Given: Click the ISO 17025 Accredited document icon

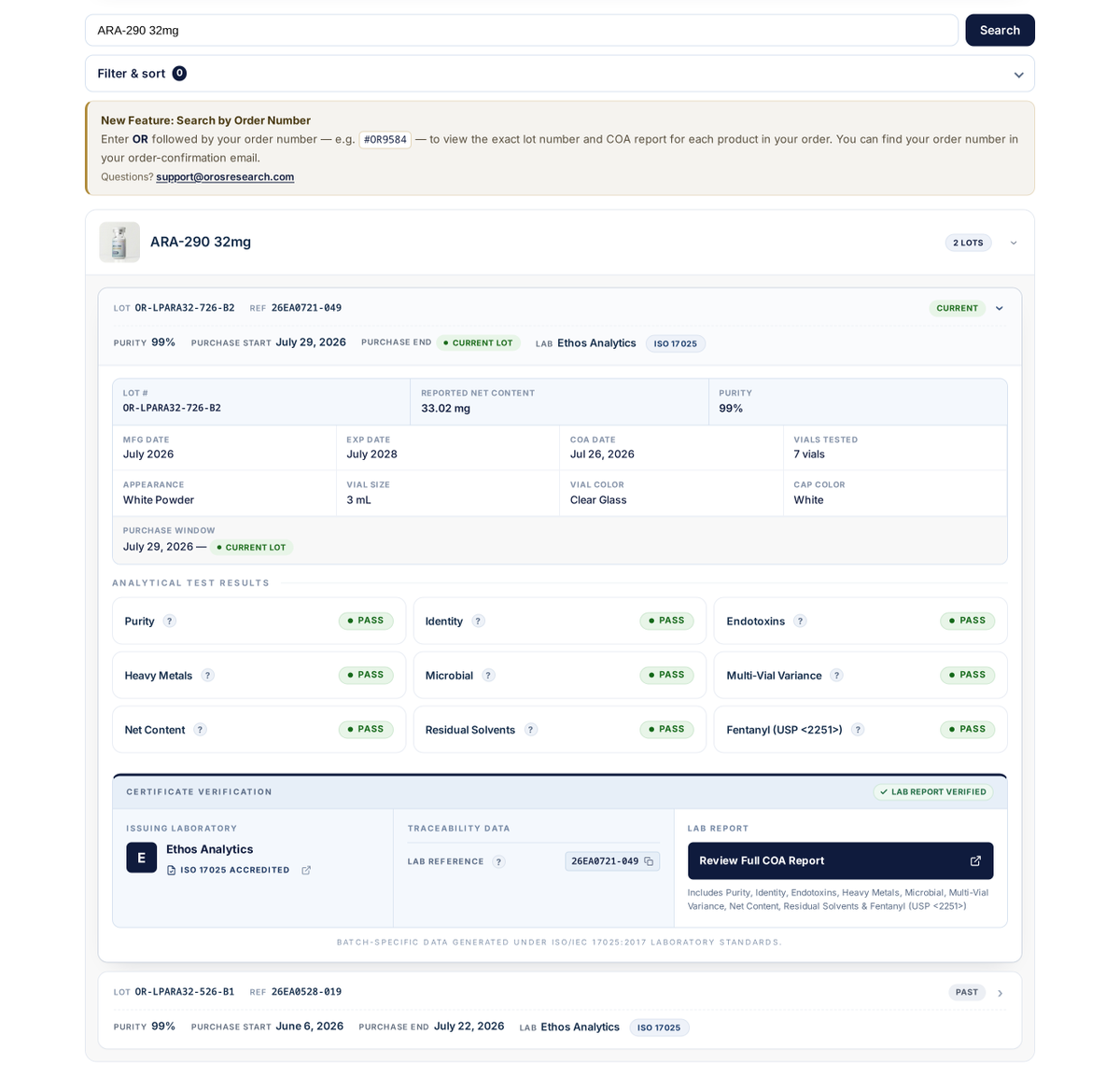Looking at the screenshot, I should point(171,871).
